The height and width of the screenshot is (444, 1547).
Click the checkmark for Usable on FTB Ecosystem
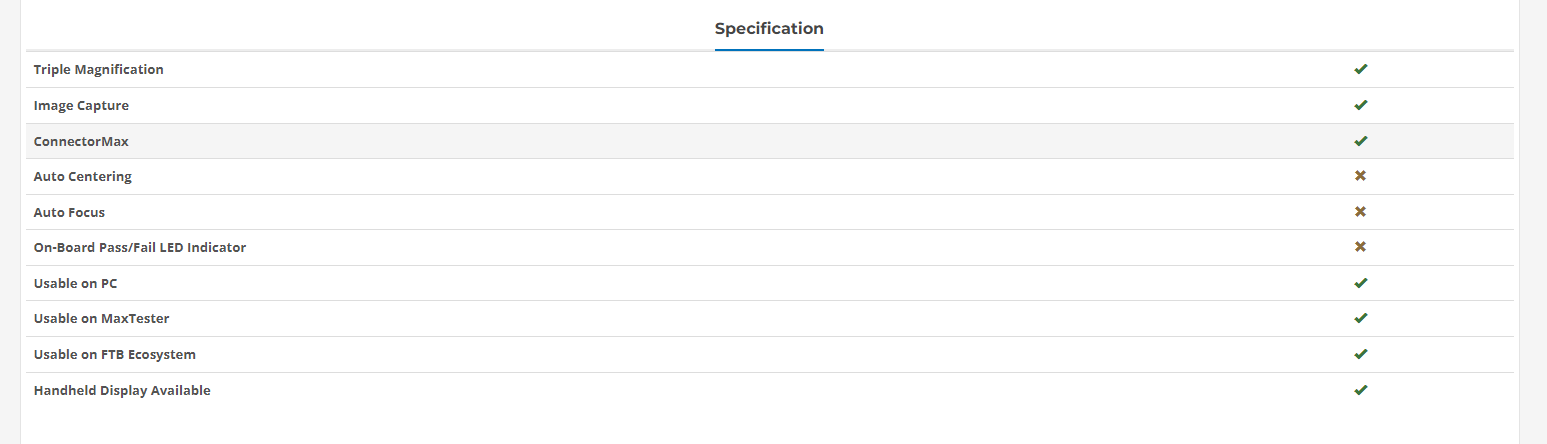pyautogui.click(x=1360, y=354)
